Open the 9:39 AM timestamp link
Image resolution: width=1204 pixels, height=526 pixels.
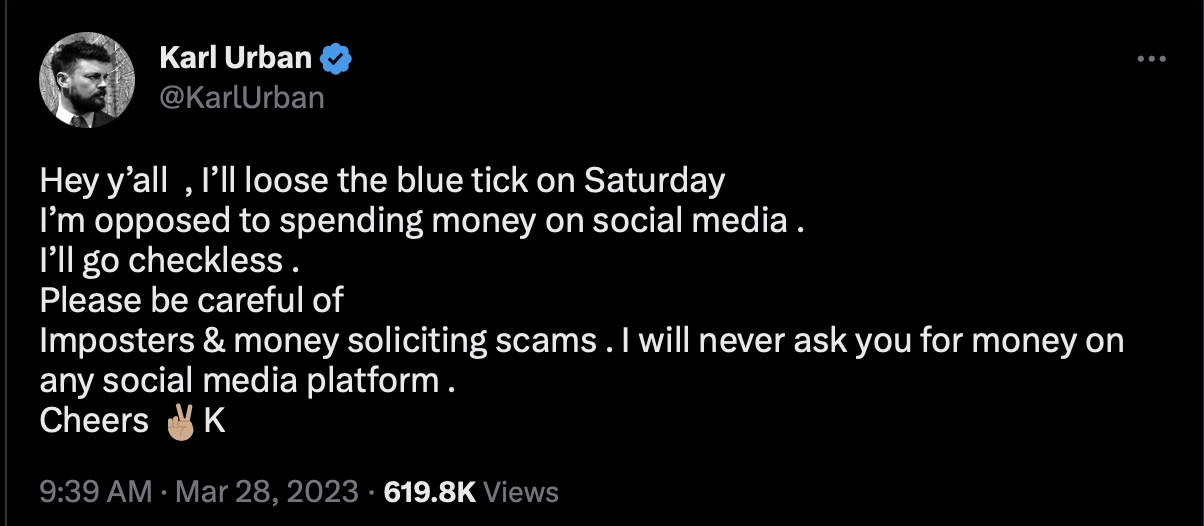tap(96, 492)
